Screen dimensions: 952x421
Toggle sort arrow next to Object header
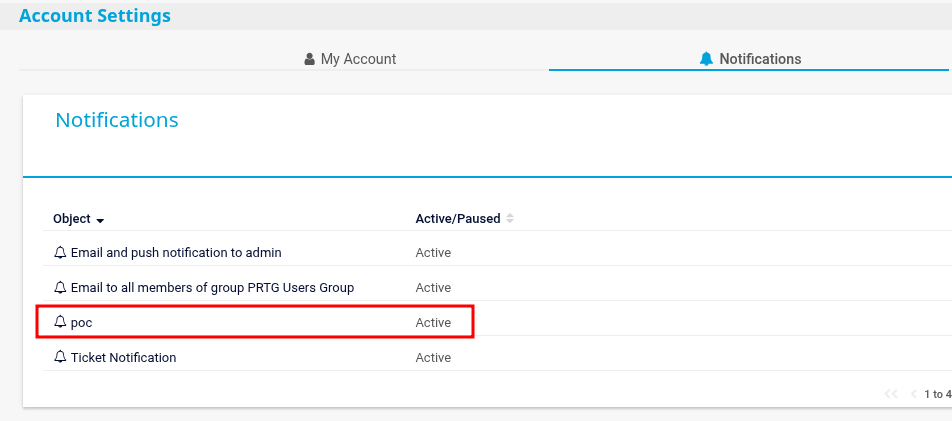click(100, 219)
